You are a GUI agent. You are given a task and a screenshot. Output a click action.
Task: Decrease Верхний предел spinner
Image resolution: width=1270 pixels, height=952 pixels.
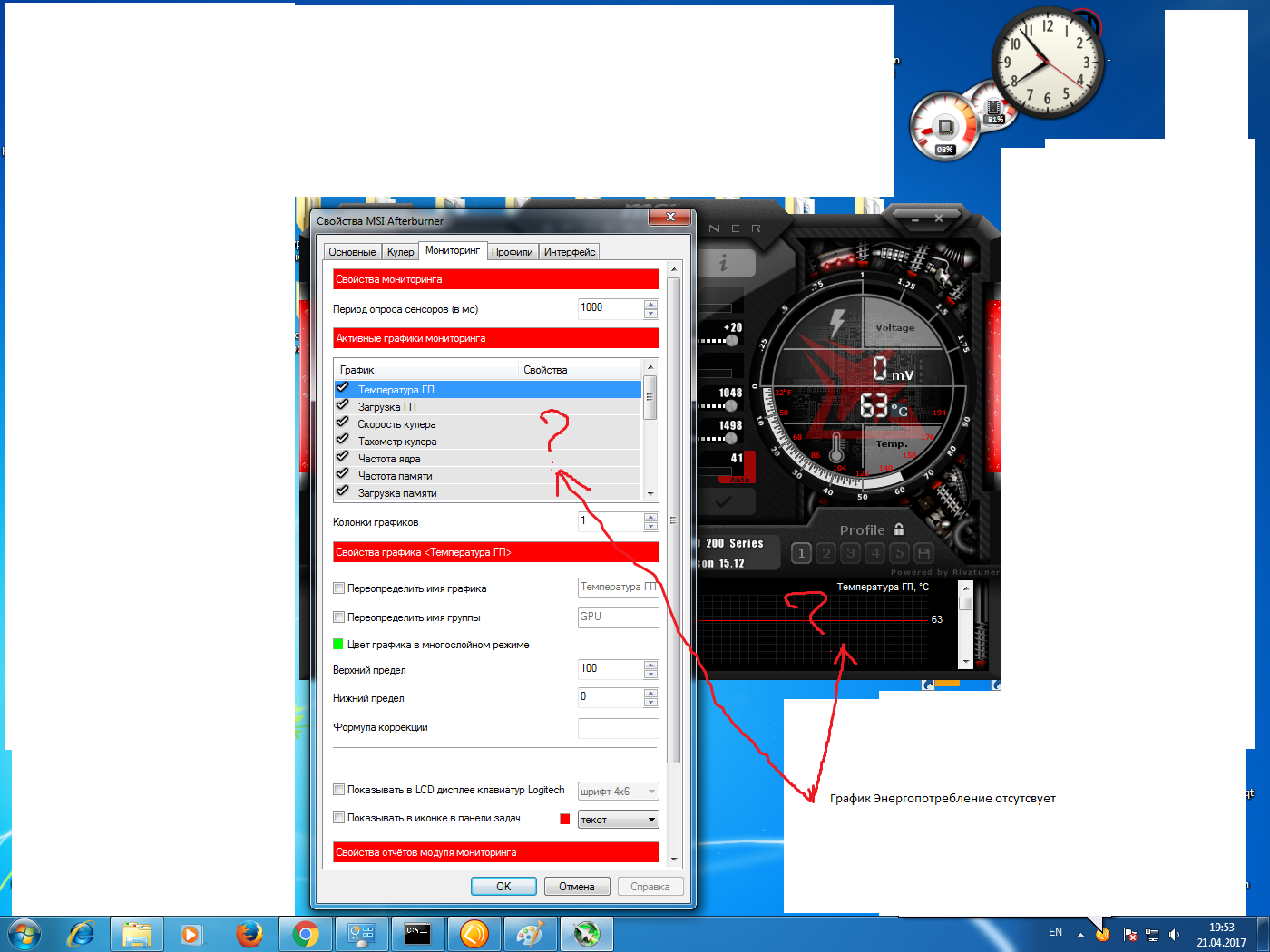[x=650, y=675]
